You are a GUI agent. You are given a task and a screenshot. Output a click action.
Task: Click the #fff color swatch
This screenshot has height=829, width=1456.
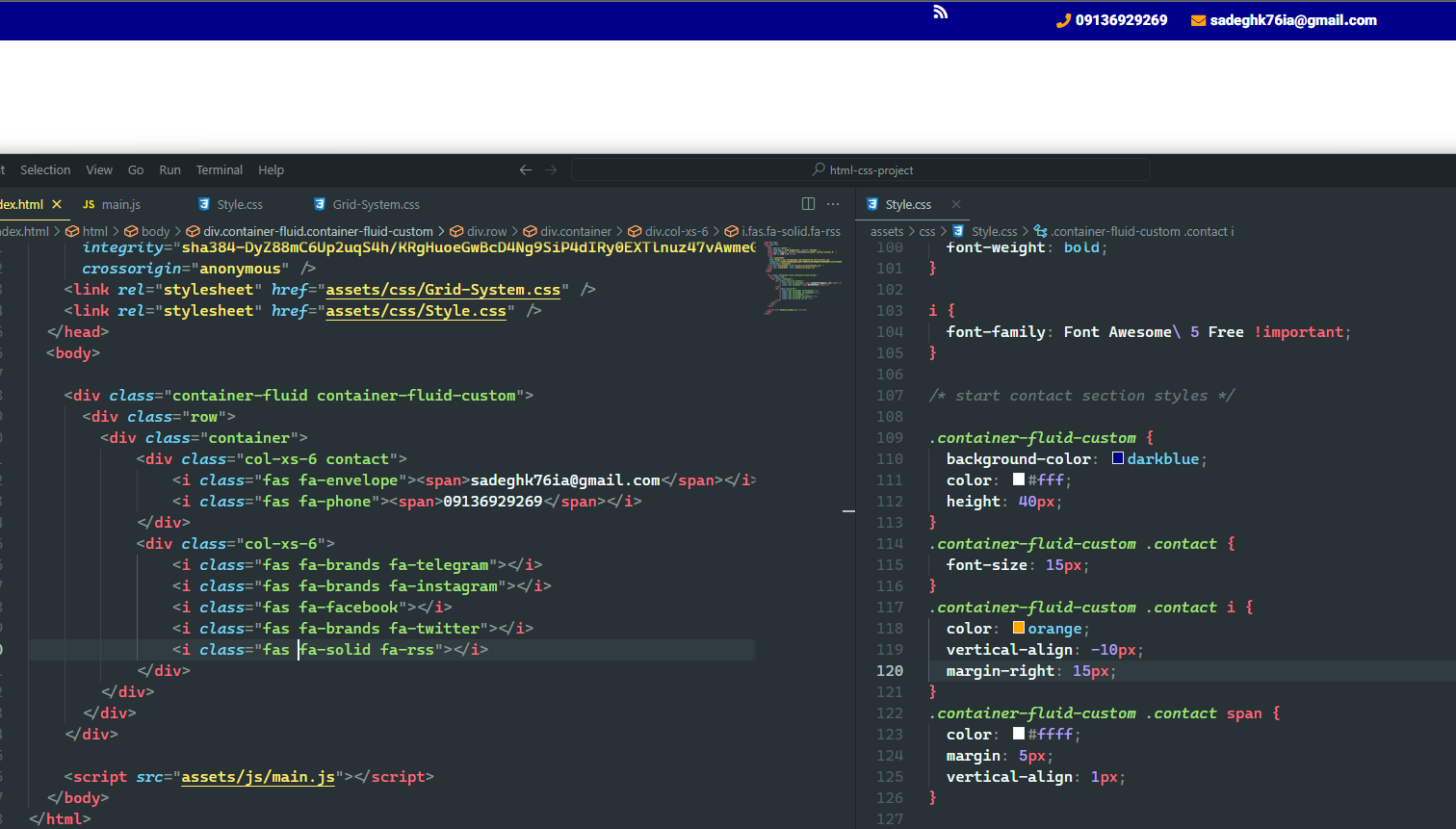1019,479
